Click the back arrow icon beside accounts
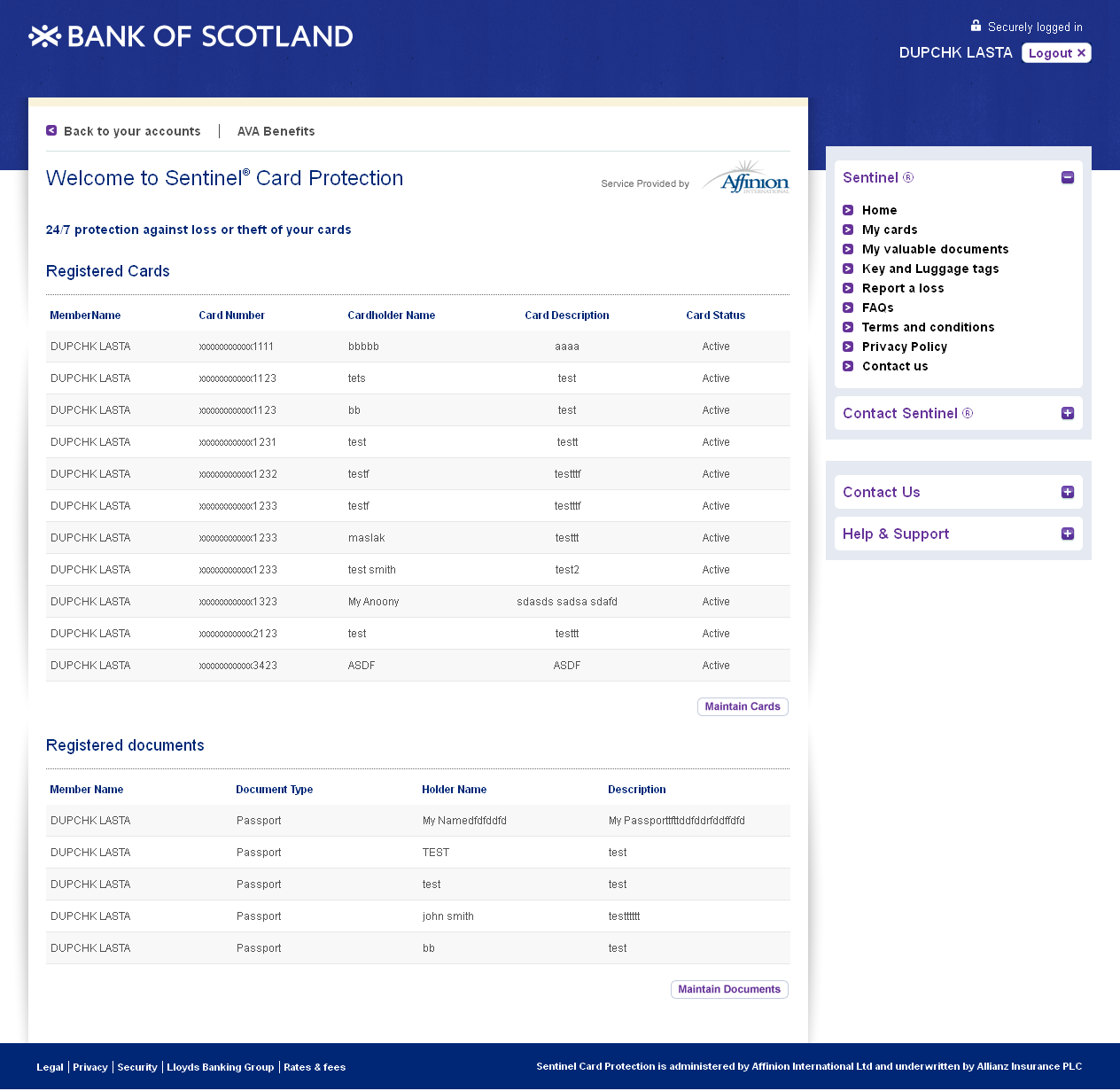 pos(51,130)
